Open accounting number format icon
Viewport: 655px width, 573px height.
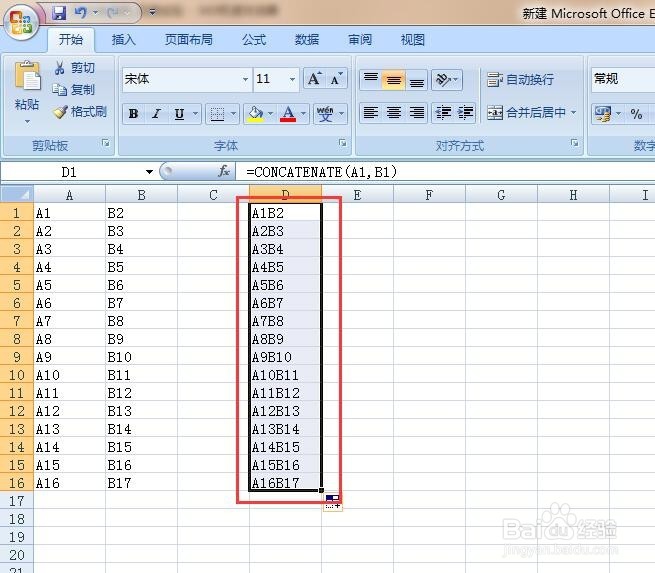[603, 114]
